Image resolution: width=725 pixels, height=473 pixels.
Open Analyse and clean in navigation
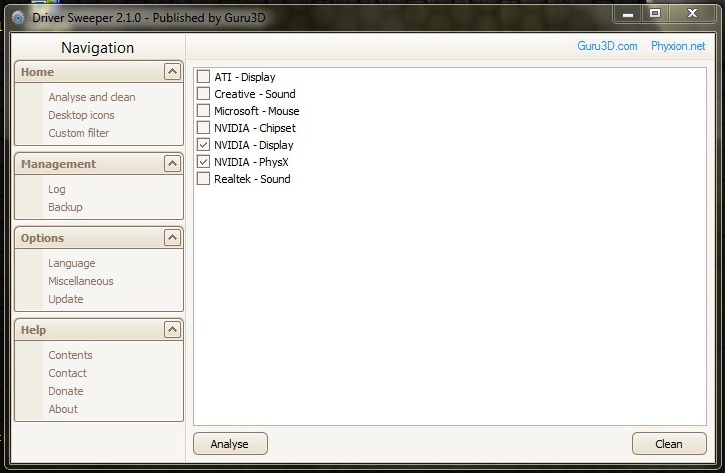point(92,97)
